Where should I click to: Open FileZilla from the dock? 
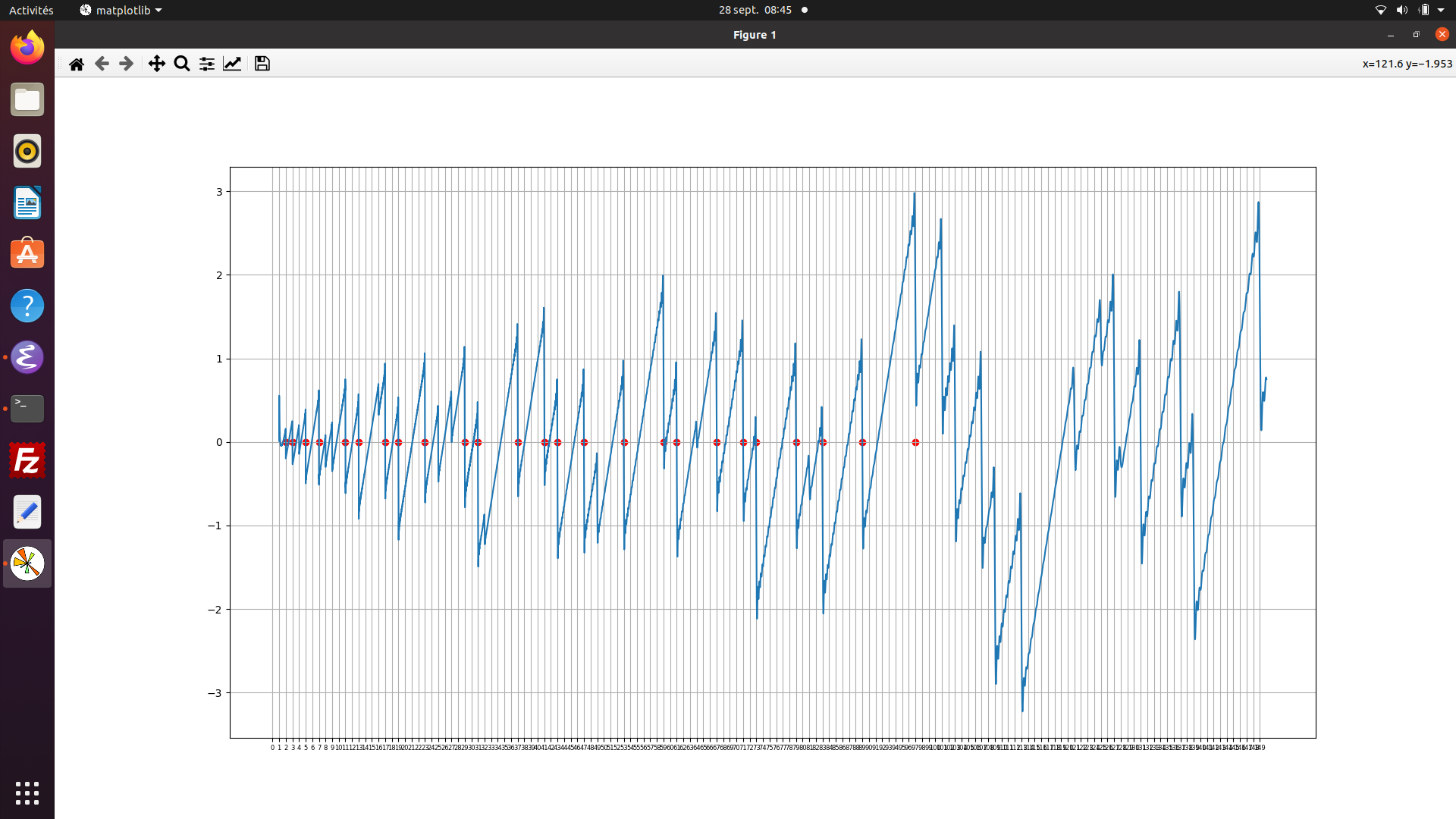[x=27, y=460]
